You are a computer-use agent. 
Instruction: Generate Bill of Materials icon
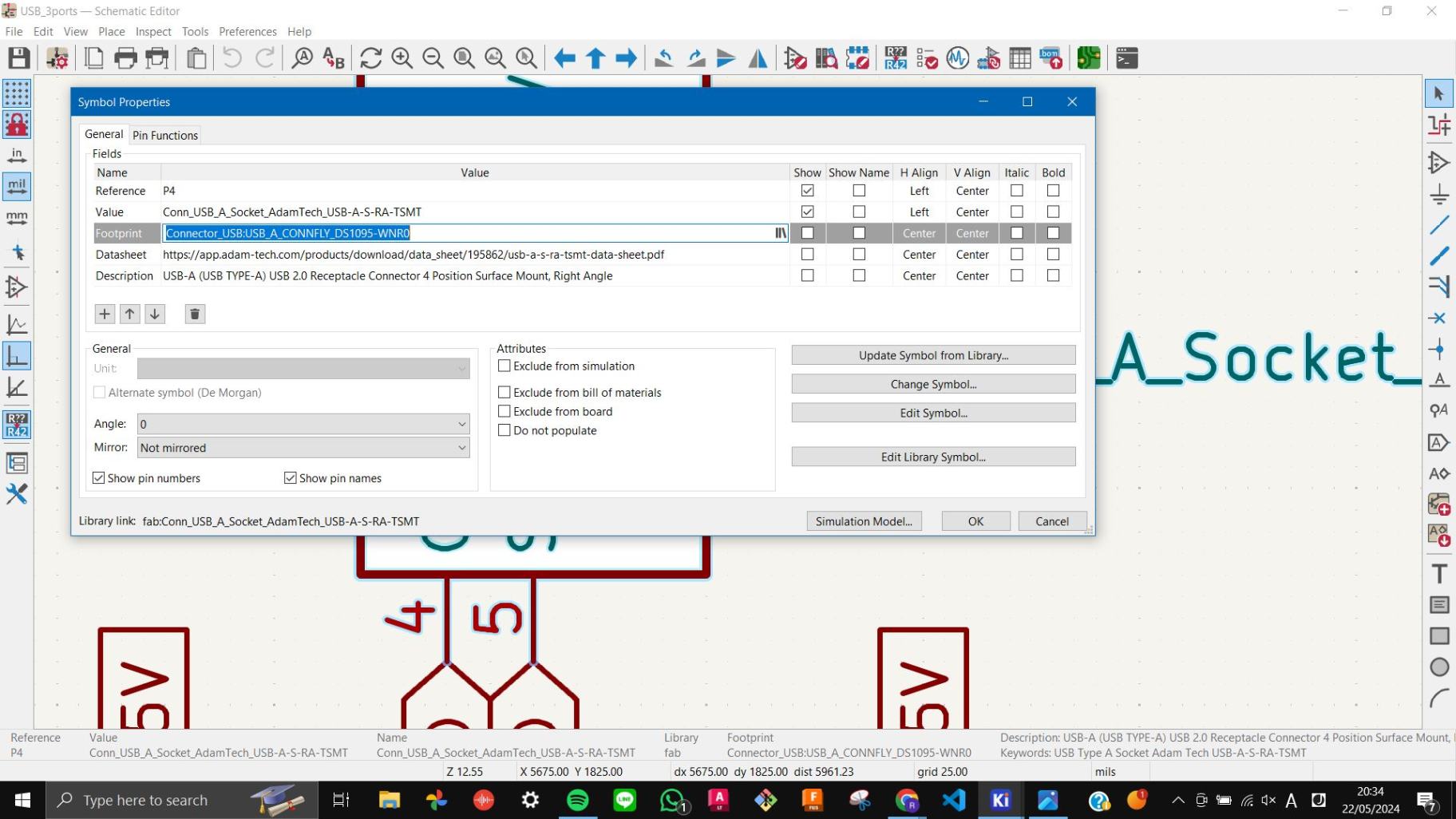click(x=1051, y=58)
